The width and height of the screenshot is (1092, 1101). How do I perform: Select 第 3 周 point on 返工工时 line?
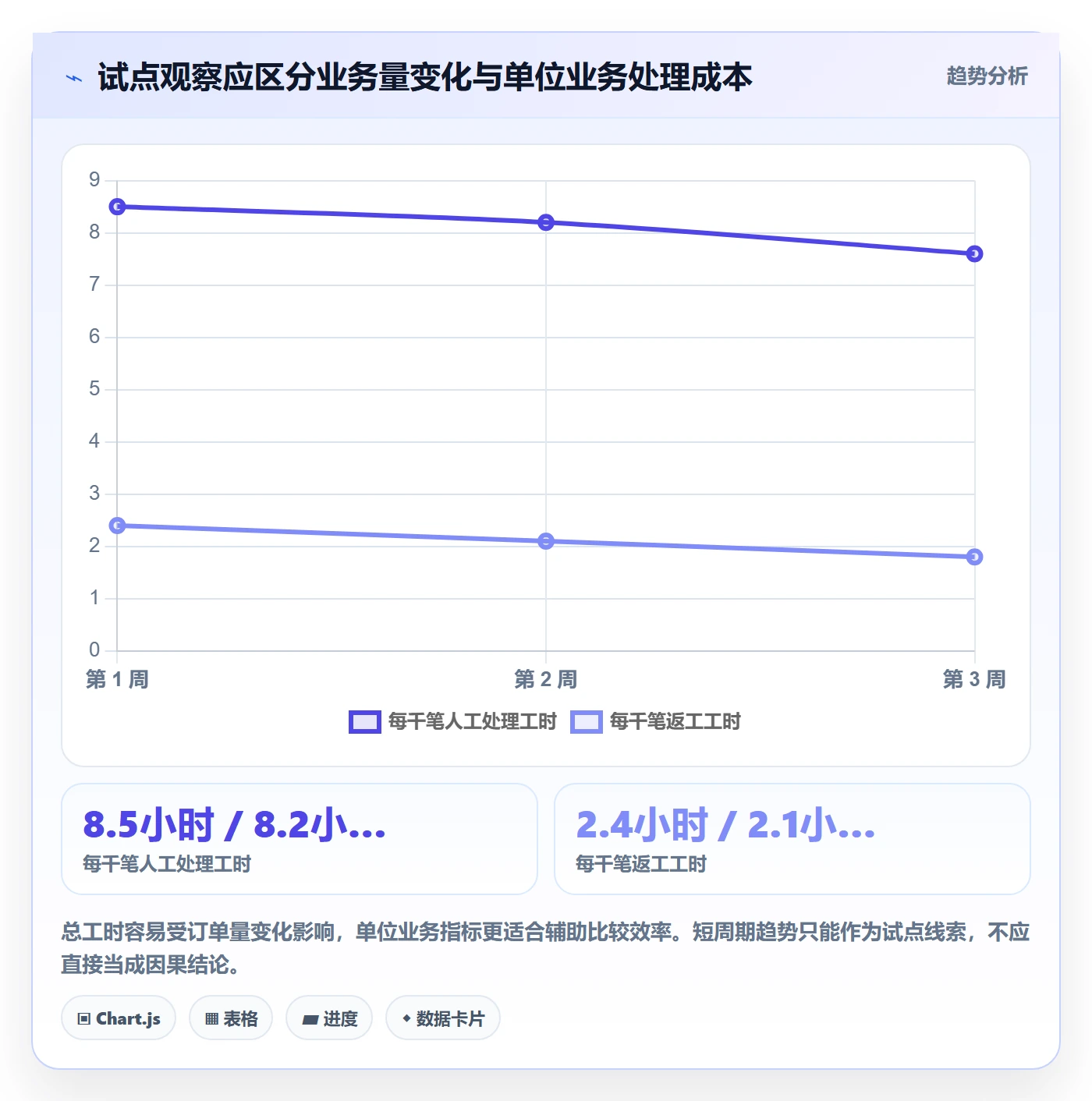tap(974, 557)
